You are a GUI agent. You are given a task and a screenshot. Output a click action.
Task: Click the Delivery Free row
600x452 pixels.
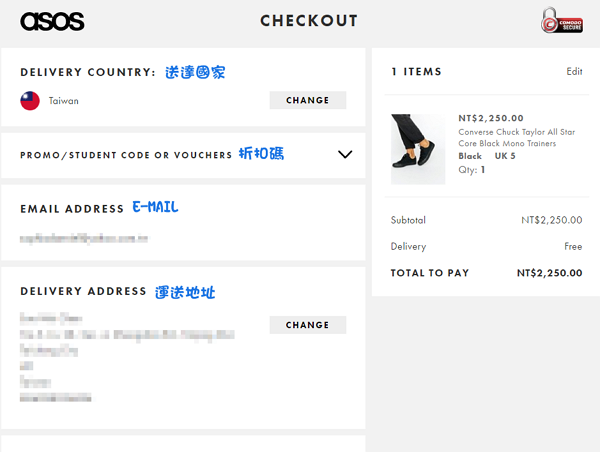[486, 246]
